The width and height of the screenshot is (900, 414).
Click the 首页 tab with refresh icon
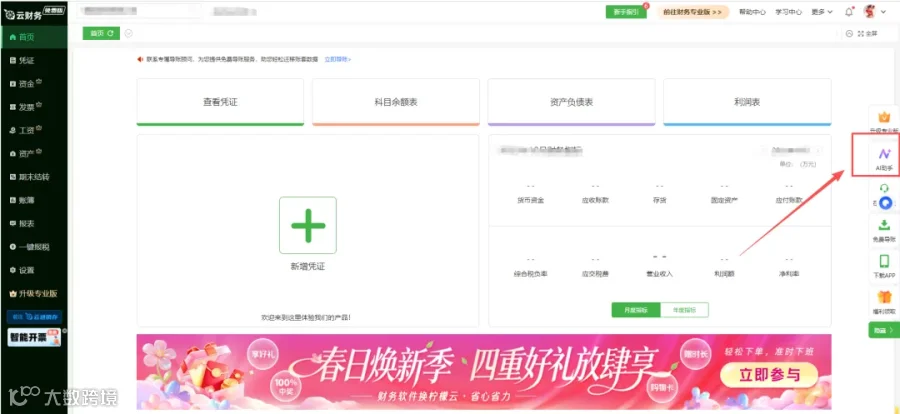click(101, 33)
